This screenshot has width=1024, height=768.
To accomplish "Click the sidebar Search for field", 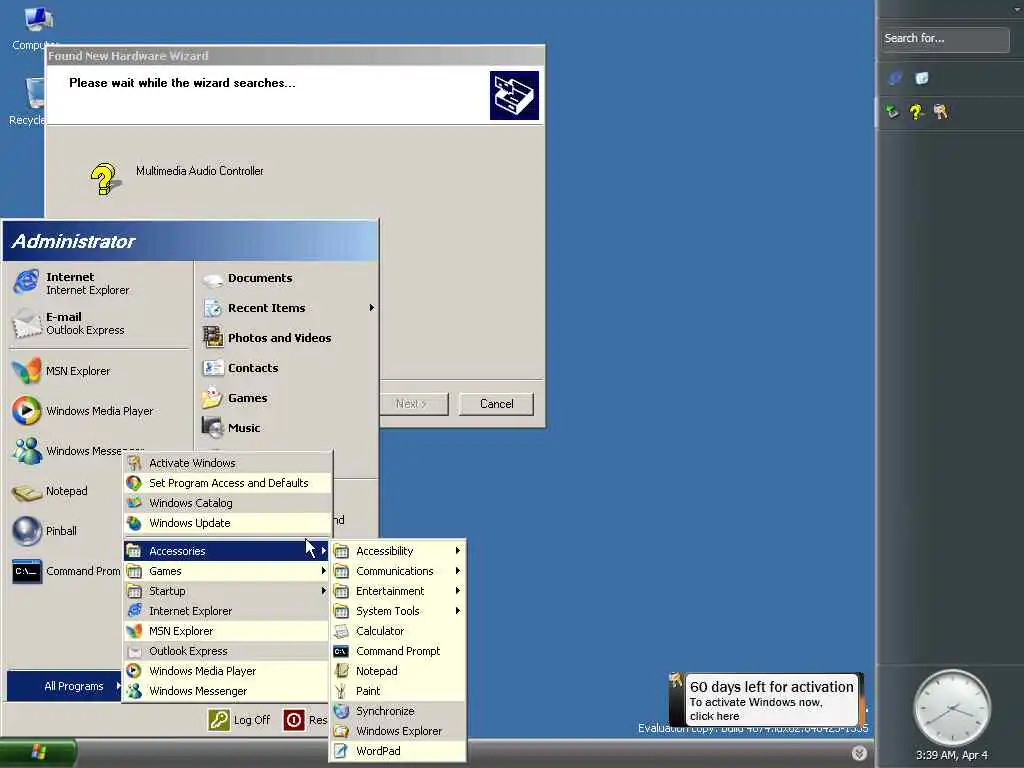I will [x=945, y=39].
